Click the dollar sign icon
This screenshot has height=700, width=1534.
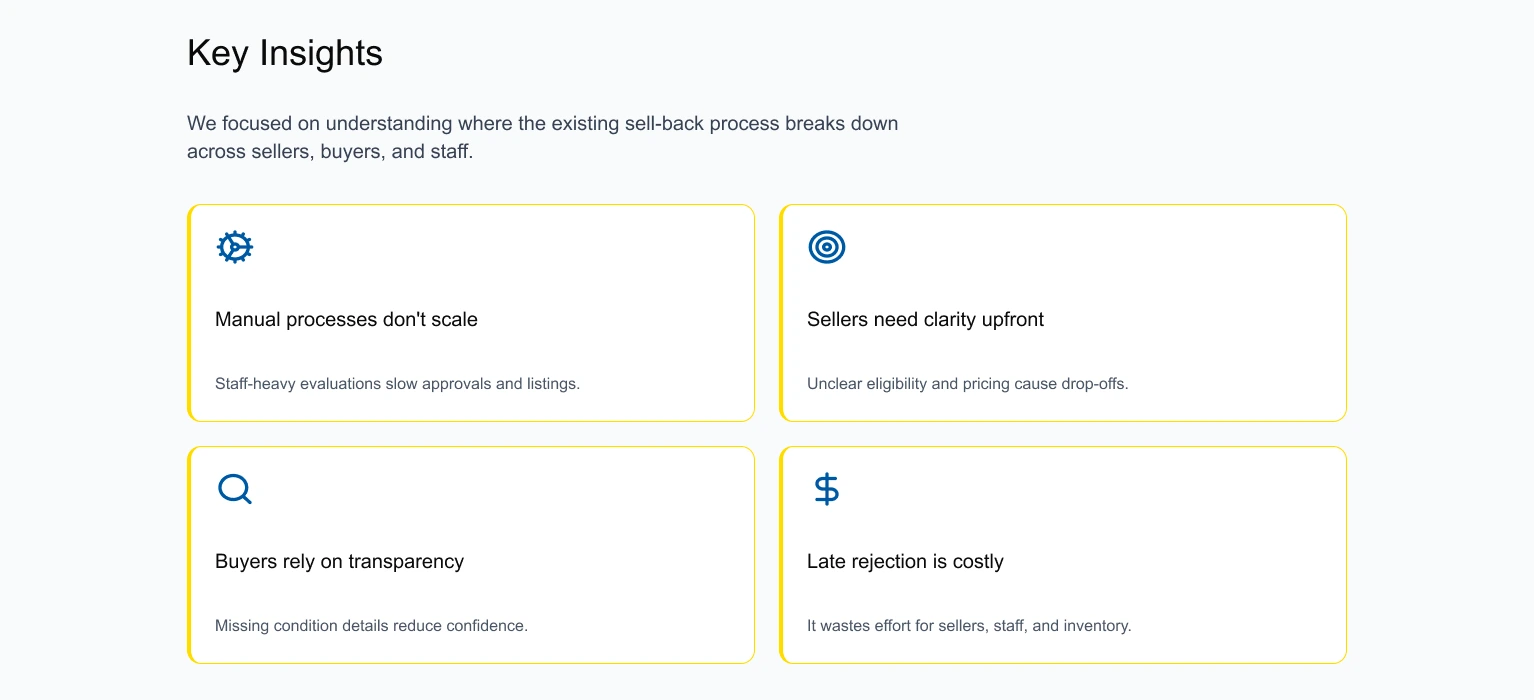point(827,489)
